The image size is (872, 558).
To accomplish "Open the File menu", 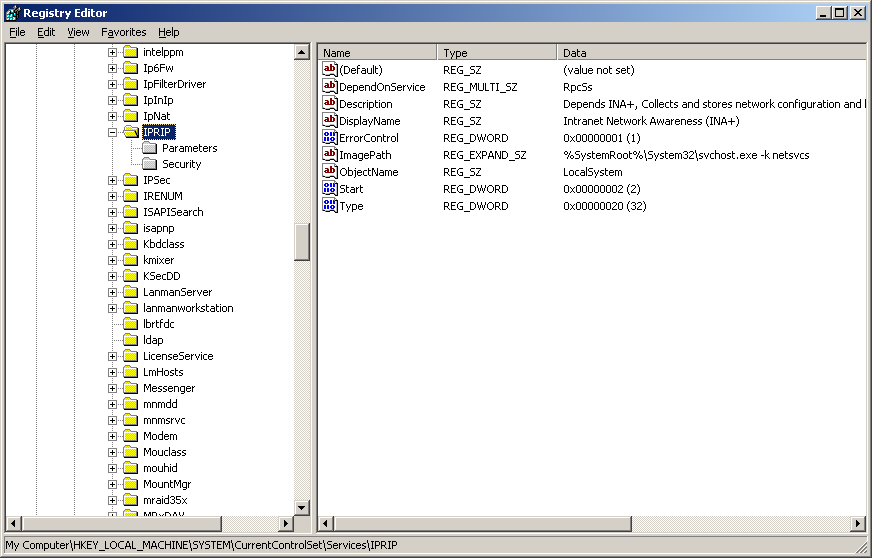I will [x=17, y=32].
